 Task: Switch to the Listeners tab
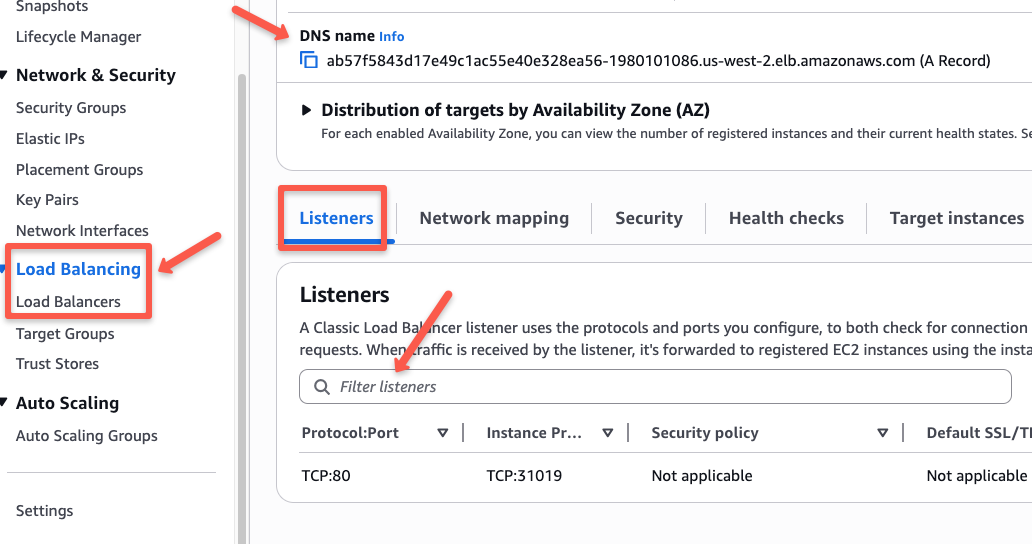pos(336,218)
